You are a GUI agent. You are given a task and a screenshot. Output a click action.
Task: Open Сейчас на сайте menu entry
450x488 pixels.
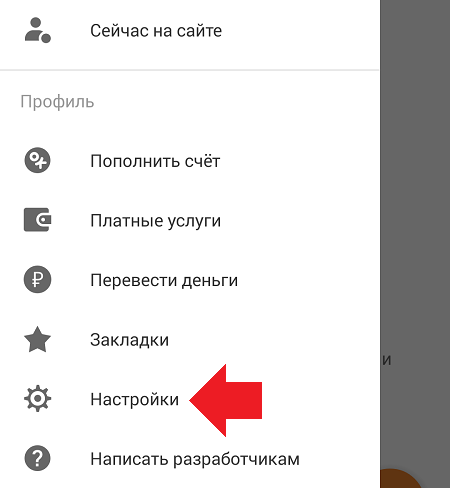click(189, 31)
